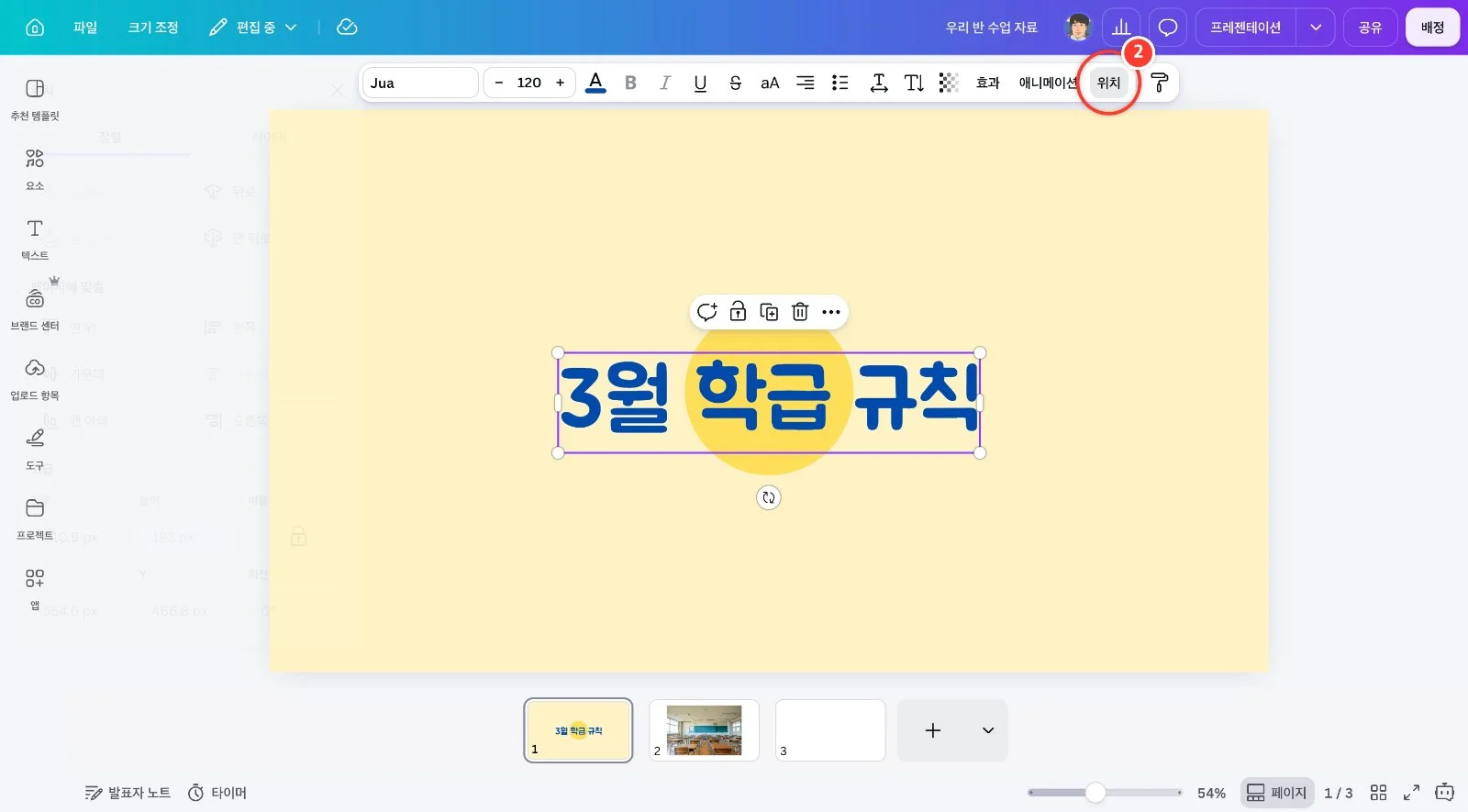
Task: Lock the selected text element
Action: coord(738,312)
